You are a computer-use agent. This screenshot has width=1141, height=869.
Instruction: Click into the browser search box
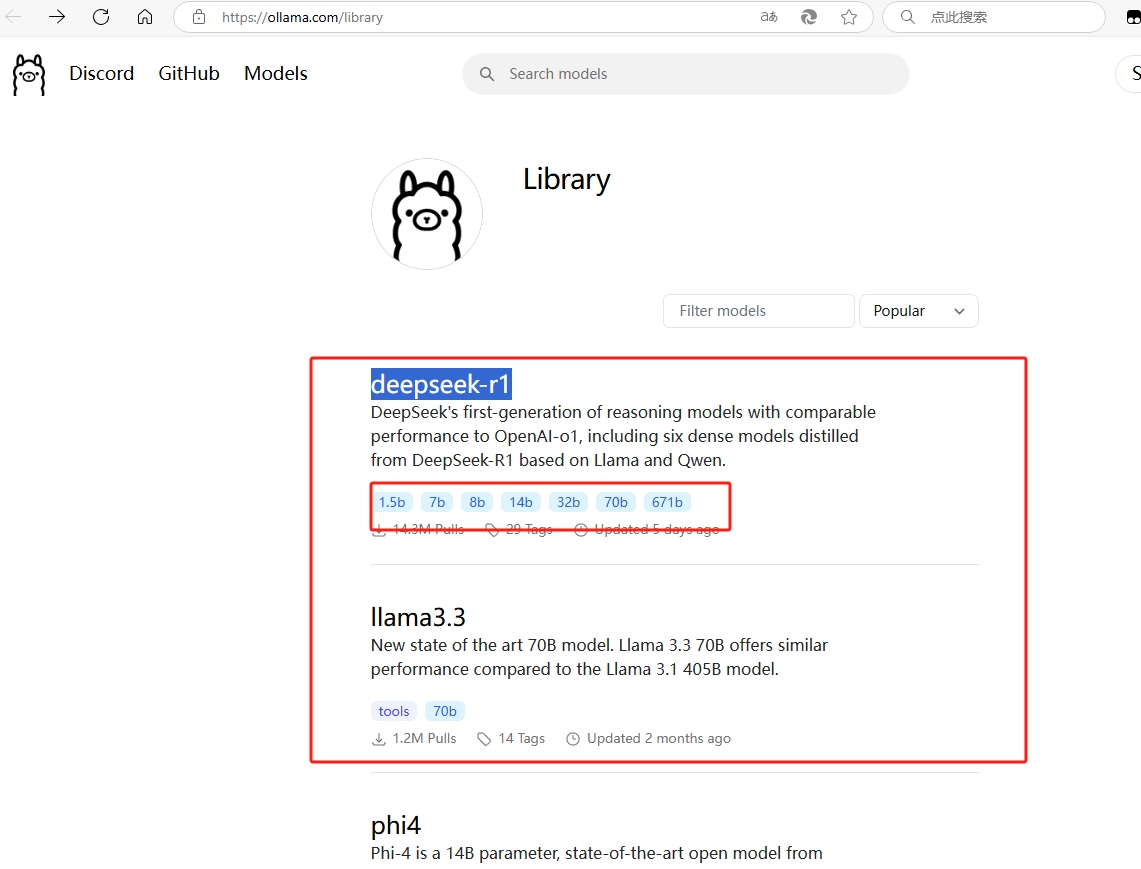click(994, 17)
